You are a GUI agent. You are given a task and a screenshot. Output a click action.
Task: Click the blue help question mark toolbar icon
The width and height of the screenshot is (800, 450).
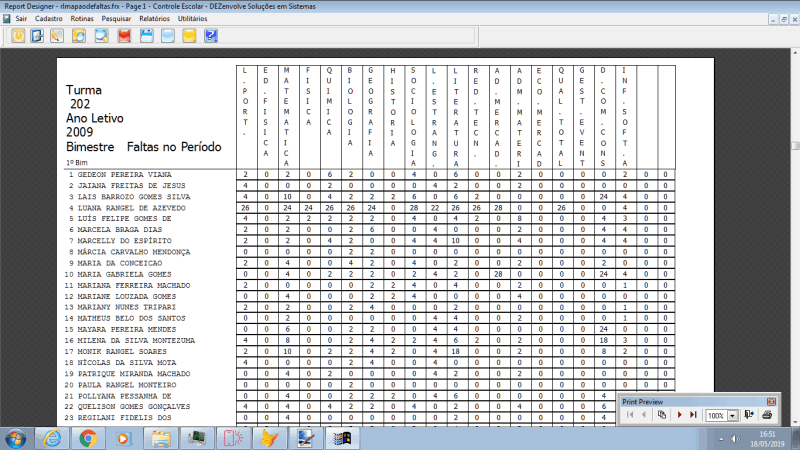[x=211, y=36]
